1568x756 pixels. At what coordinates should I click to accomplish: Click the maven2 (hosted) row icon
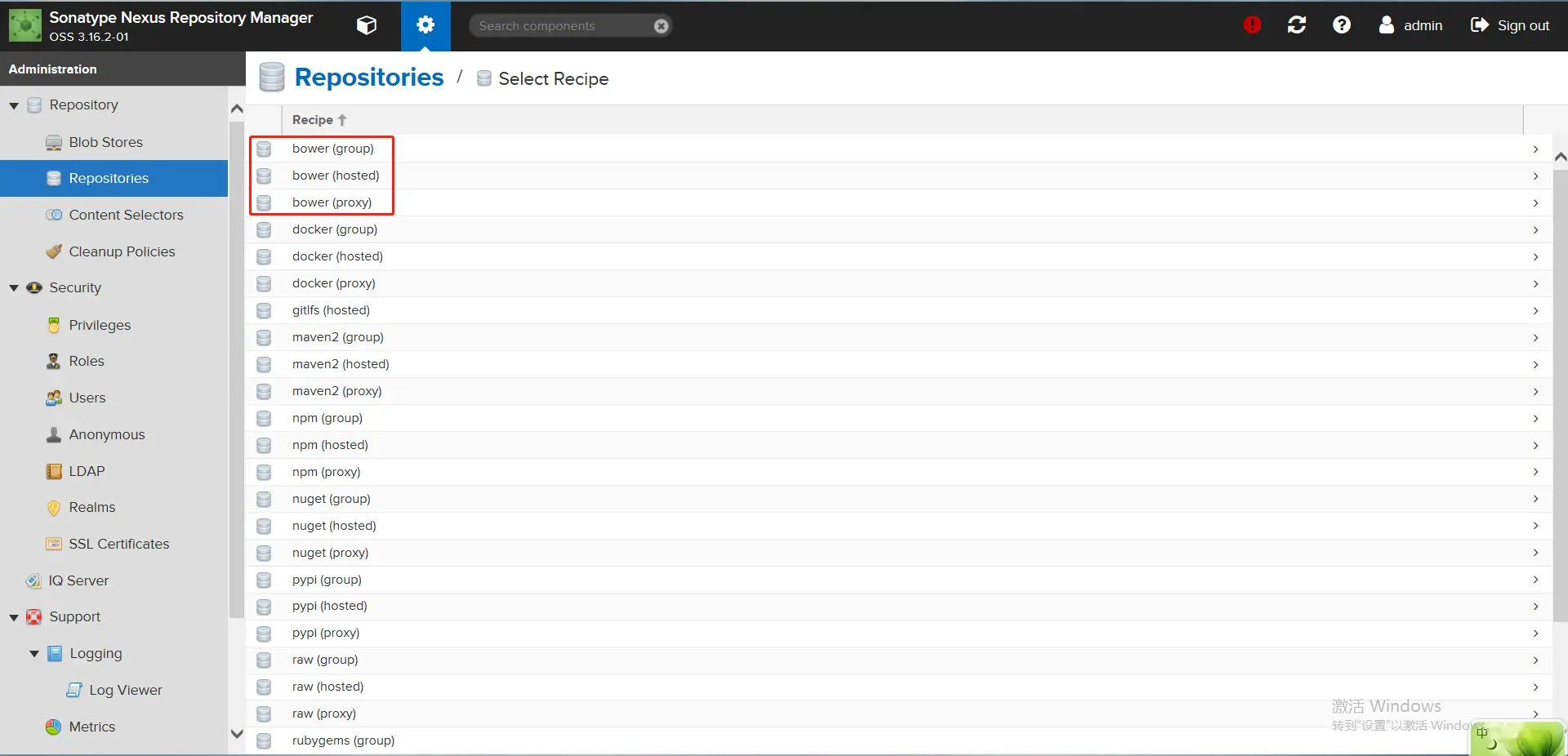[x=264, y=364]
